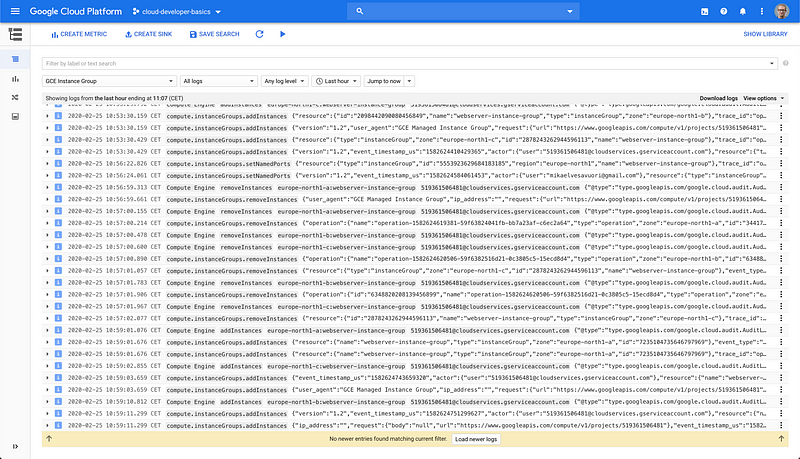This screenshot has height=459, width=800.
Task: Expand log entry at 10:56:24.061
Action: point(47,175)
